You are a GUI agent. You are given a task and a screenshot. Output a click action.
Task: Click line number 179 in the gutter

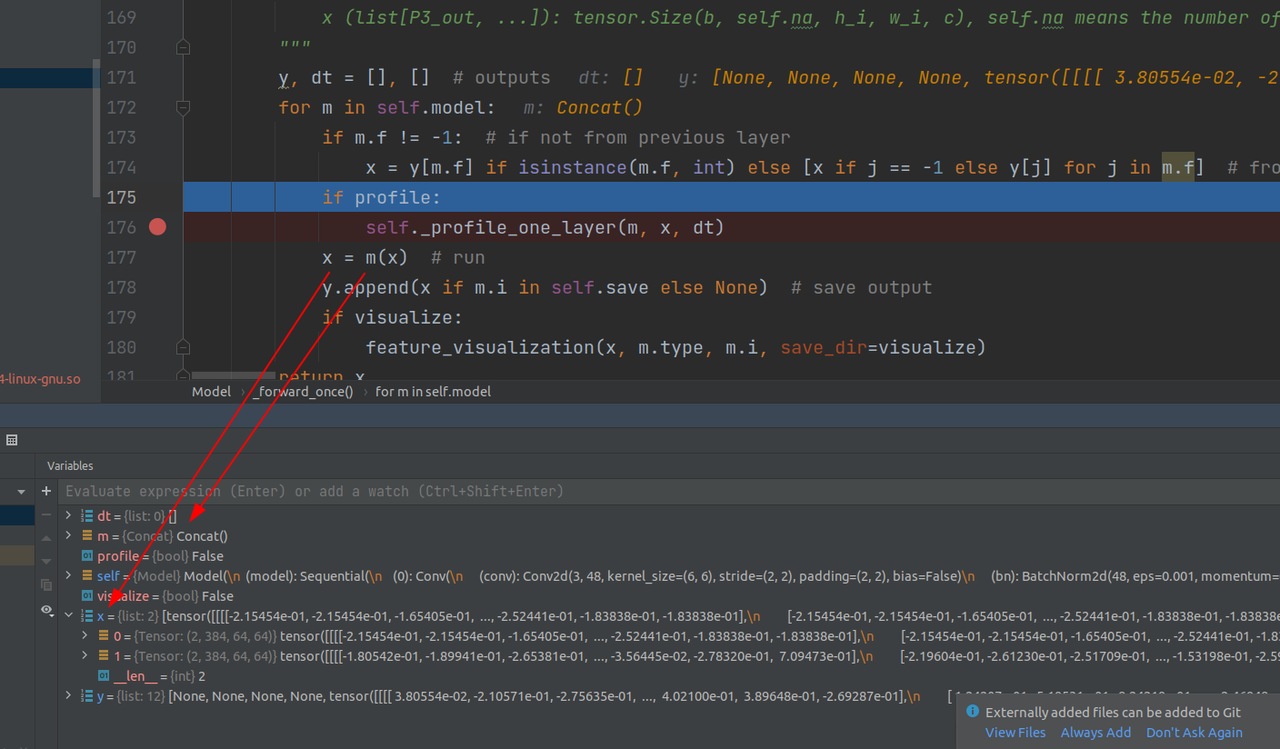click(121, 317)
